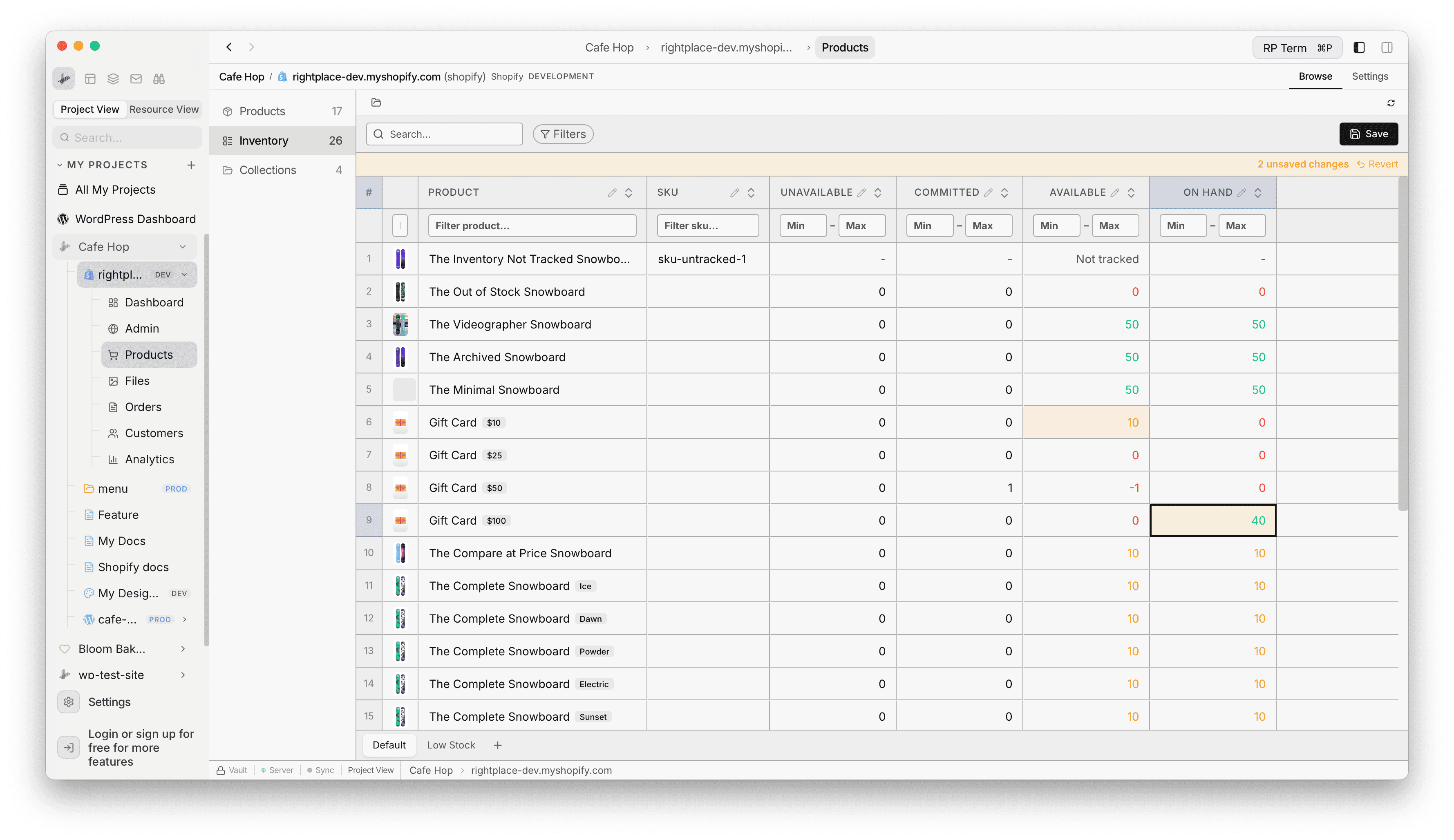Collapse the Cafe Hop project chevron
The height and width of the screenshot is (840, 1454).
coord(183,247)
